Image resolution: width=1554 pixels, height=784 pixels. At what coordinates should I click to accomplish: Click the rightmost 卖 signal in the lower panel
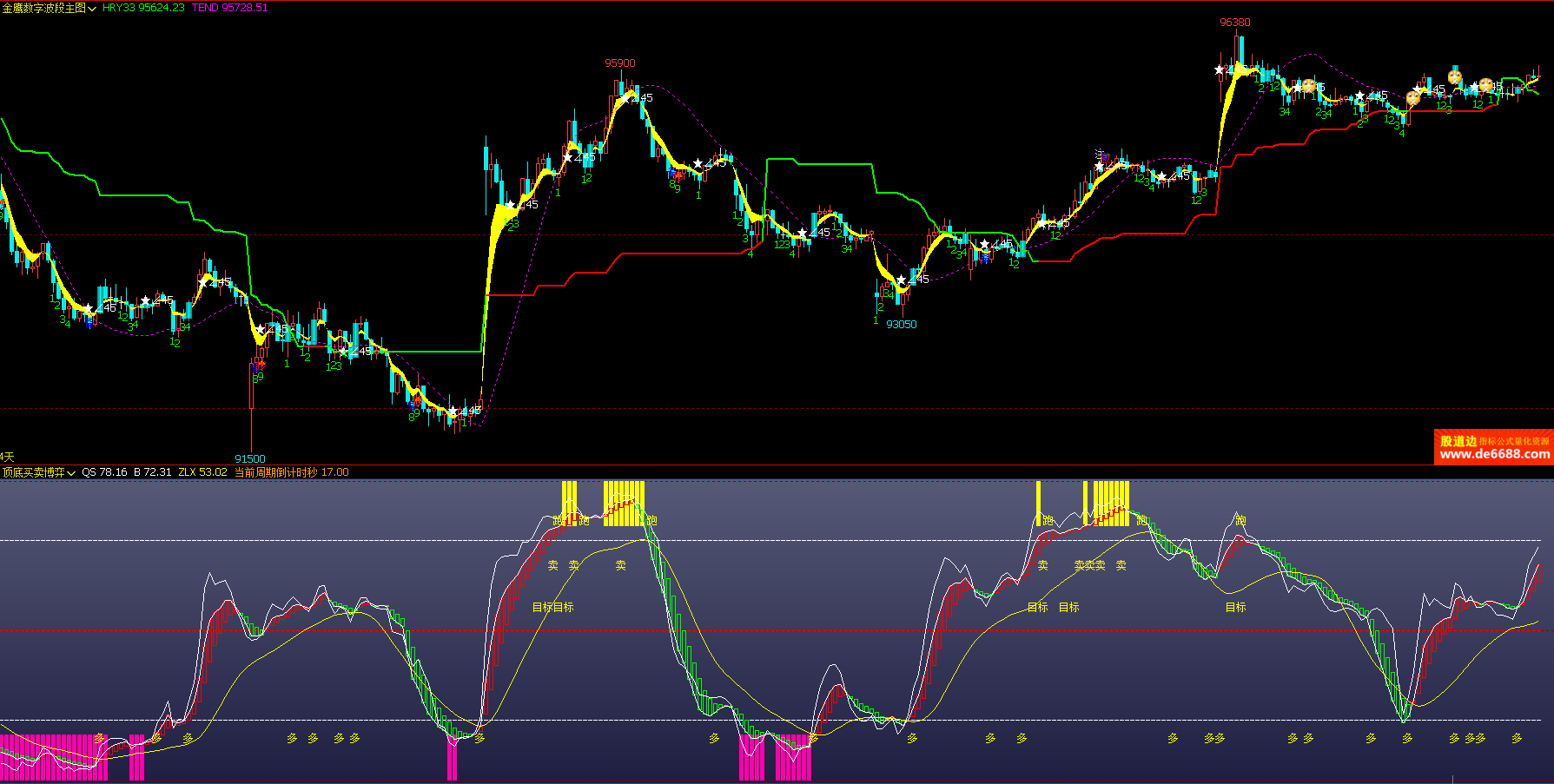coord(1121,565)
